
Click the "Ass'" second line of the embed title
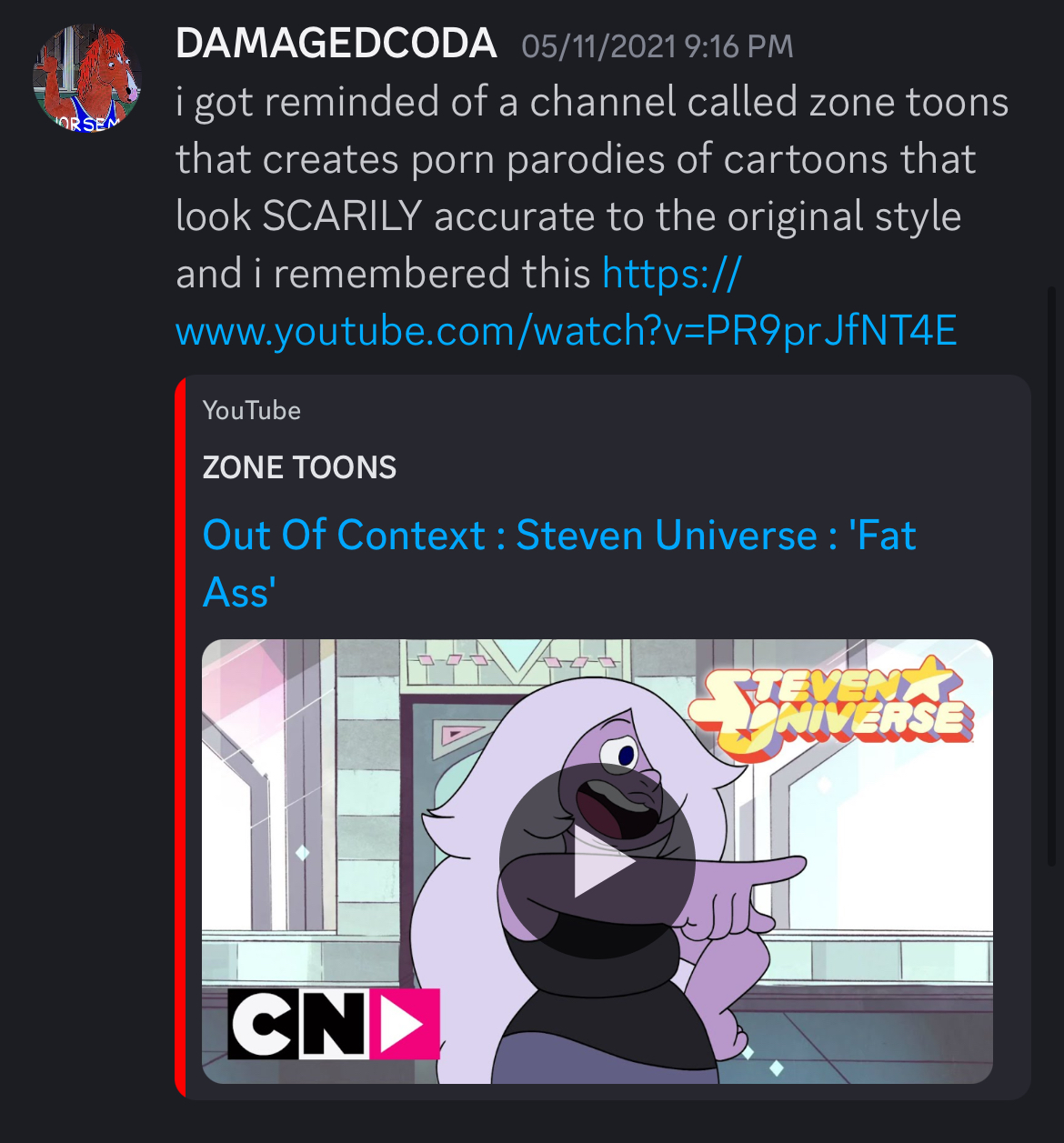point(239,593)
